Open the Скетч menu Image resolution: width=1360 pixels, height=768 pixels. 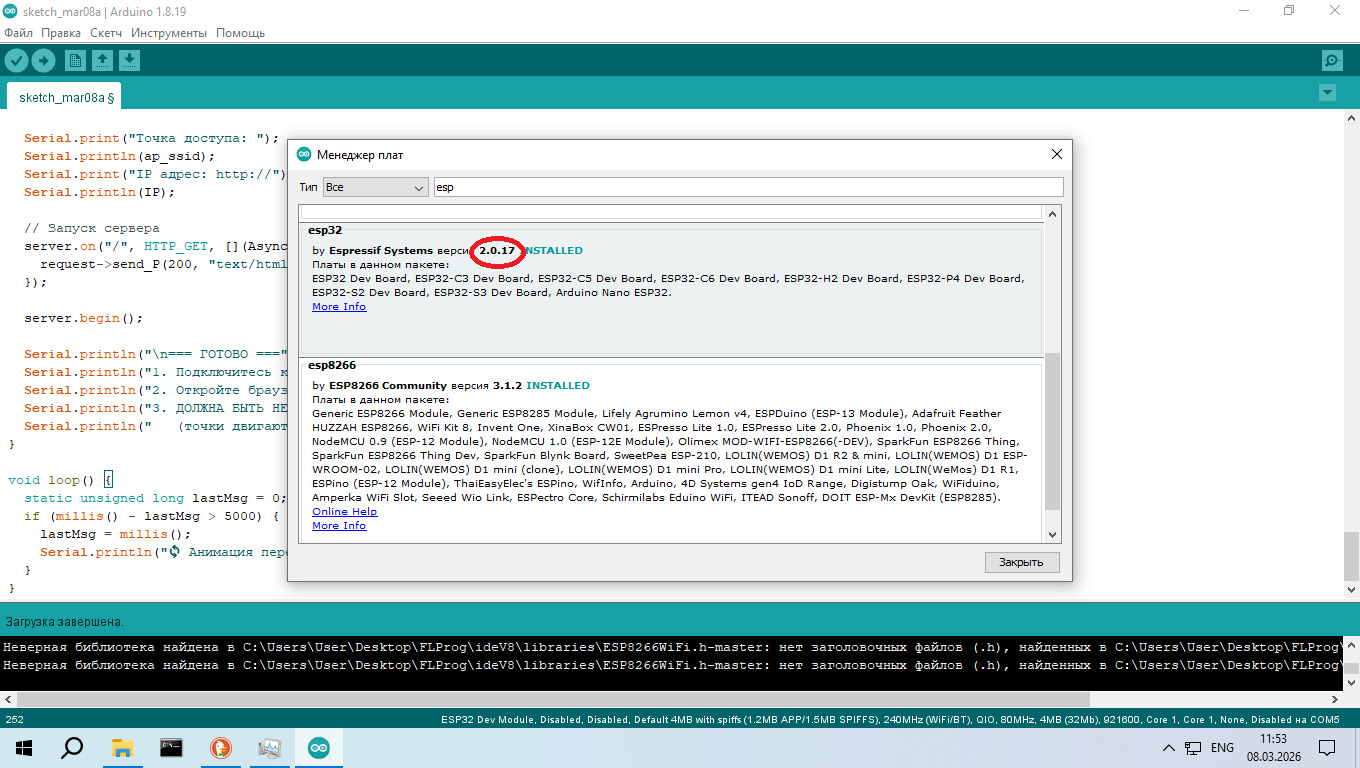pyautogui.click(x=106, y=33)
